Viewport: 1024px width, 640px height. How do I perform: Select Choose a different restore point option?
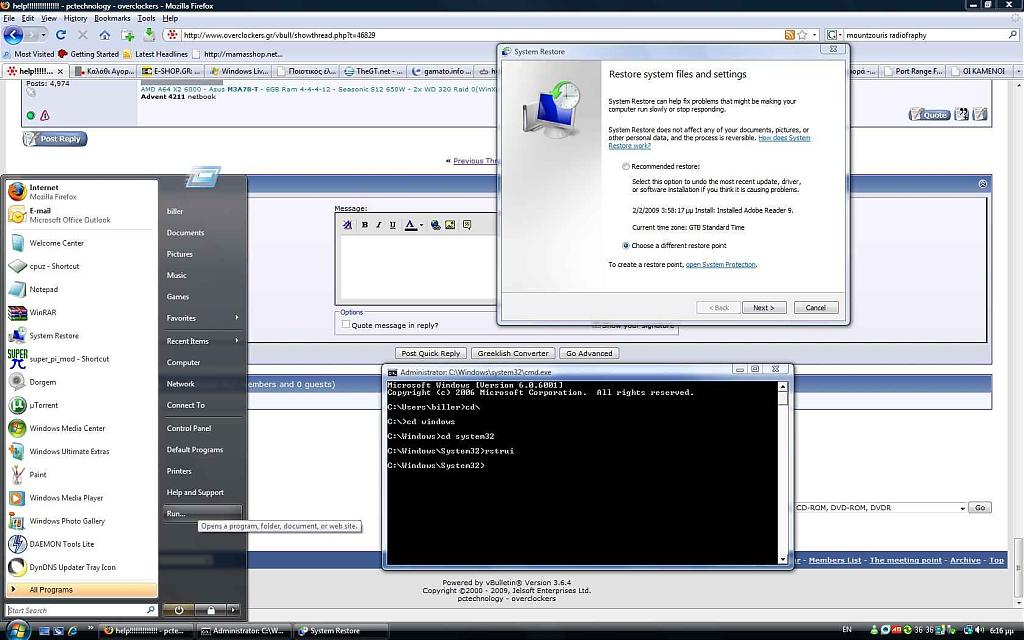[x=626, y=246]
